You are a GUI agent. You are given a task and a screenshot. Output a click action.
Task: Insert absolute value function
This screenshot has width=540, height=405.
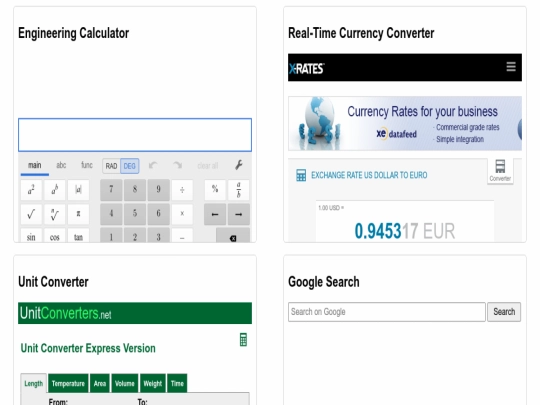[78, 190]
